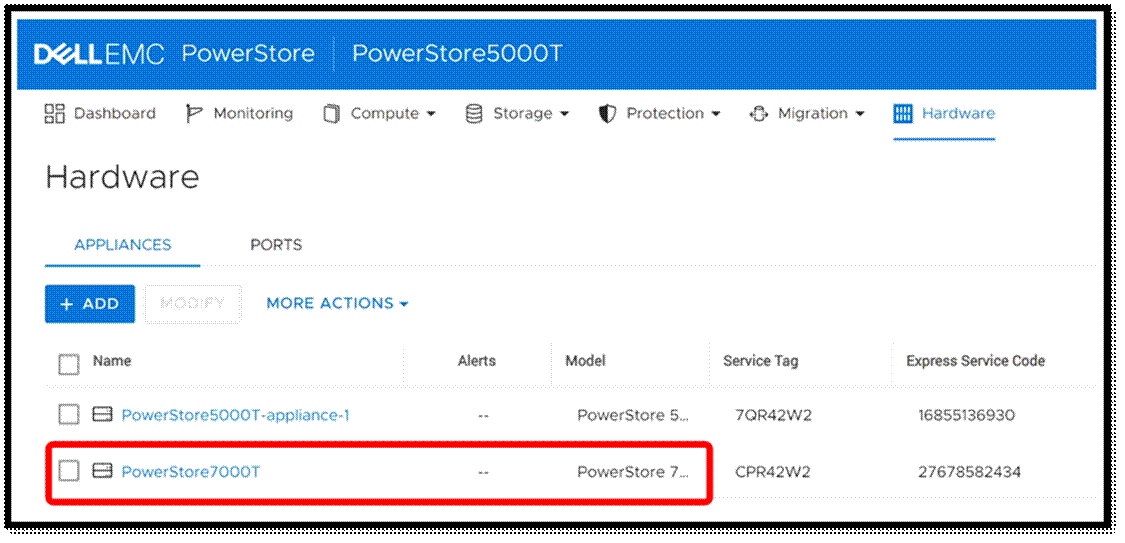Viewport: 1125px width, 543px height.
Task: Open the PowerStore5000T-appliance-1 link
Action: click(x=235, y=415)
